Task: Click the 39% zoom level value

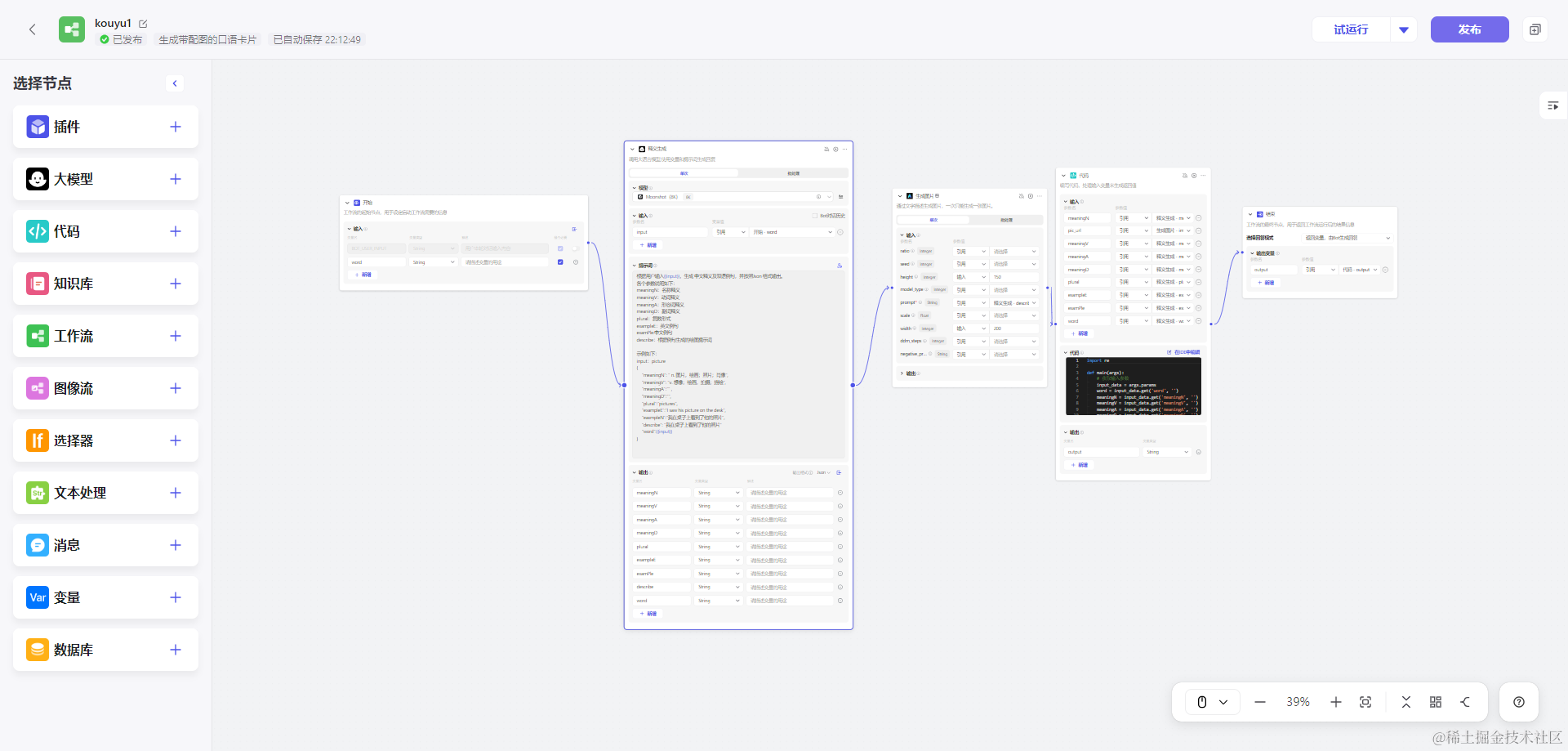Action: [1298, 702]
